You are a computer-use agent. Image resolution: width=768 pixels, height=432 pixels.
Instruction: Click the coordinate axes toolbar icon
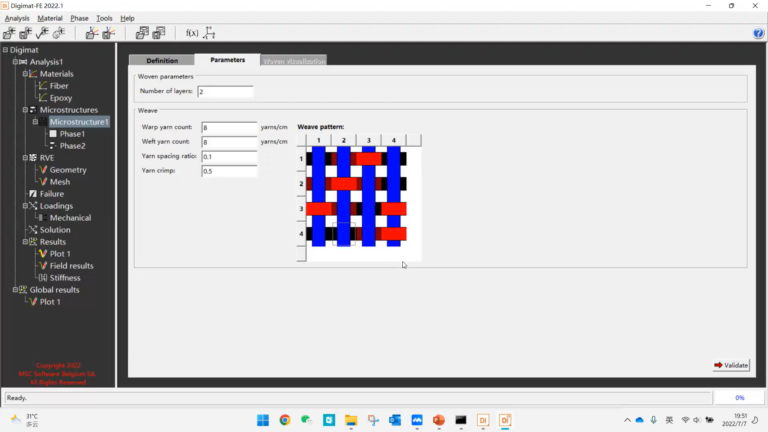[209, 33]
